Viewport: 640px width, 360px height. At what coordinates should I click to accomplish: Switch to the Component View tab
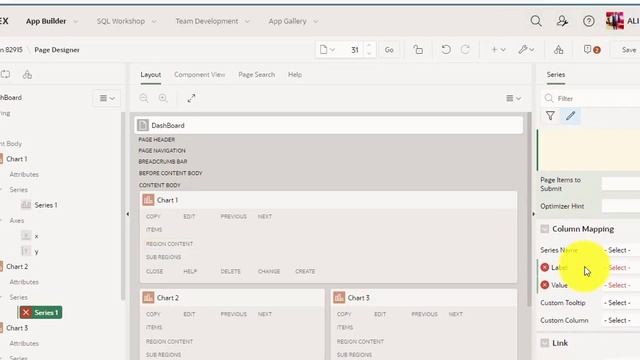pyautogui.click(x=200, y=75)
